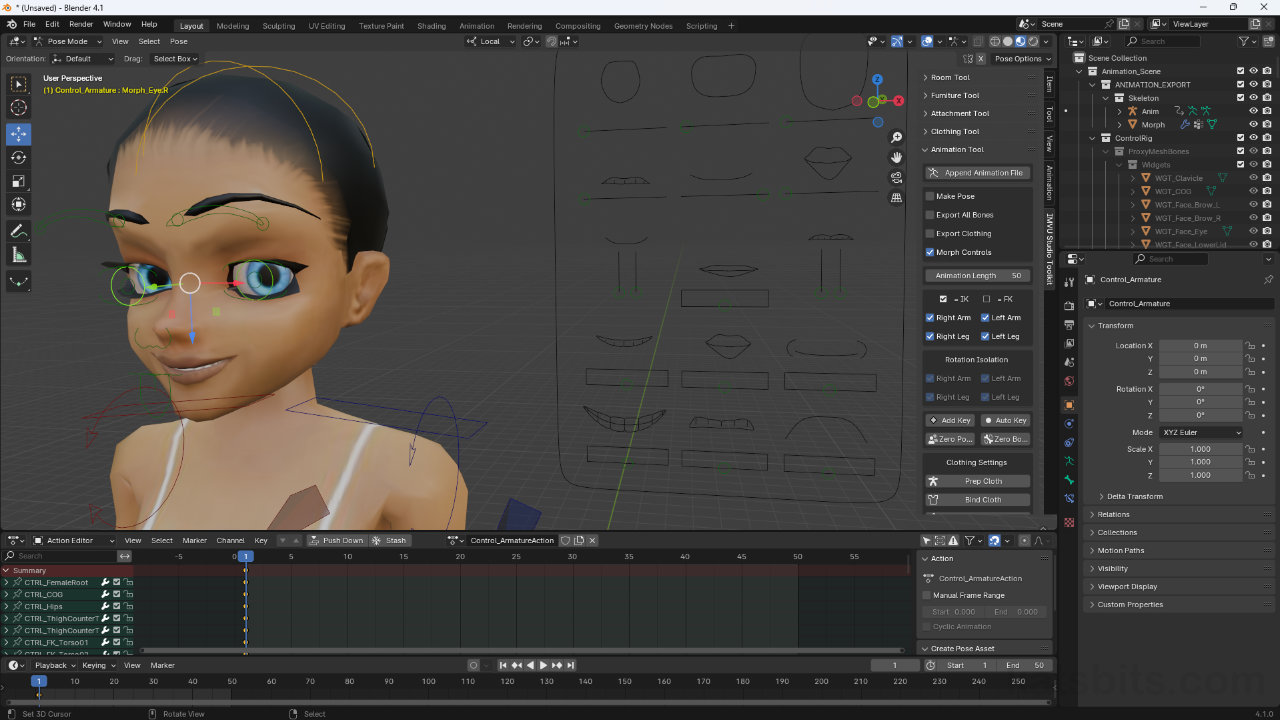Viewport: 1280px width, 720px height.
Task: Open the Render menu
Action: [81, 24]
